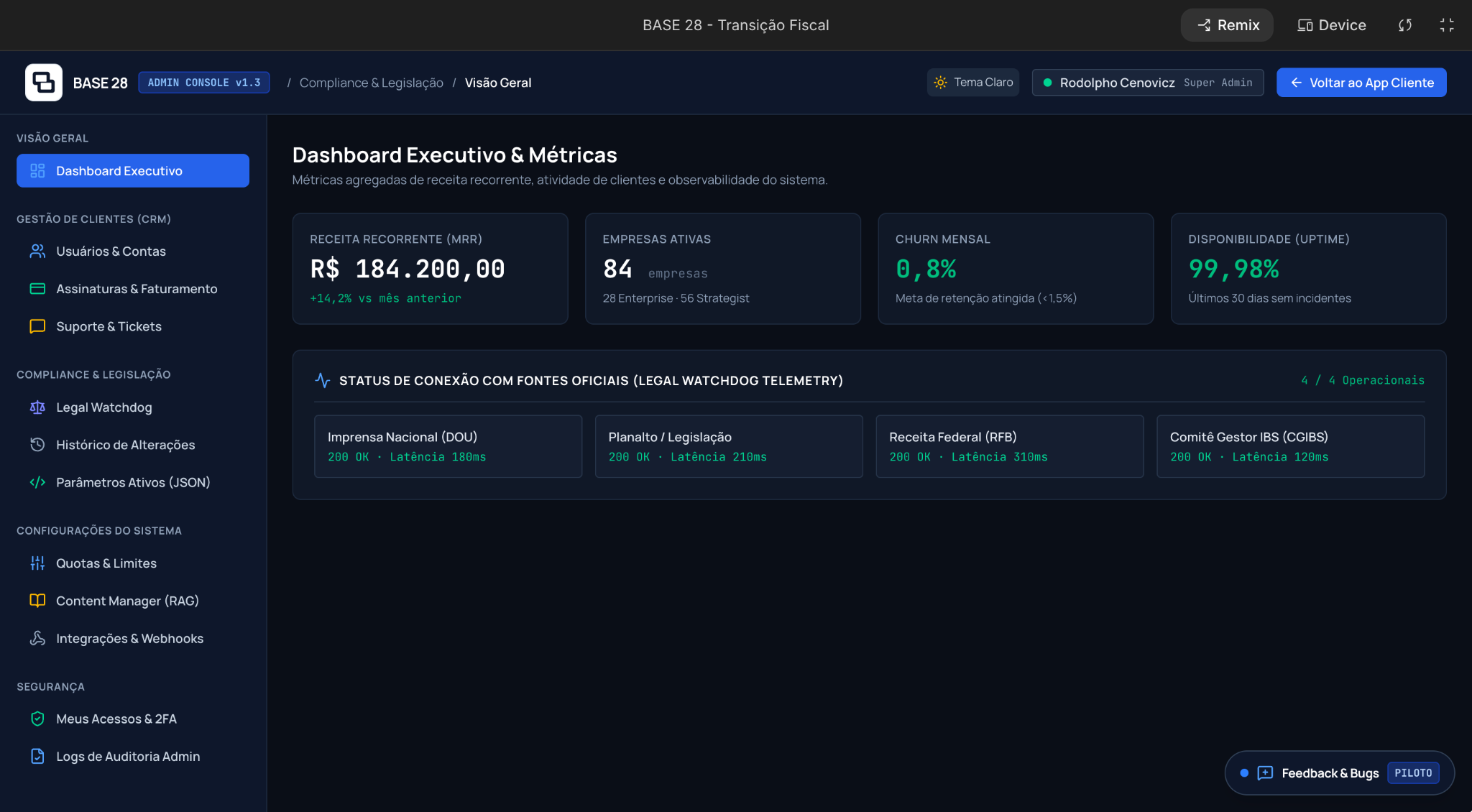Open Rodolpho Cenovicz user menu
This screenshot has height=812, width=1472.
(1148, 83)
